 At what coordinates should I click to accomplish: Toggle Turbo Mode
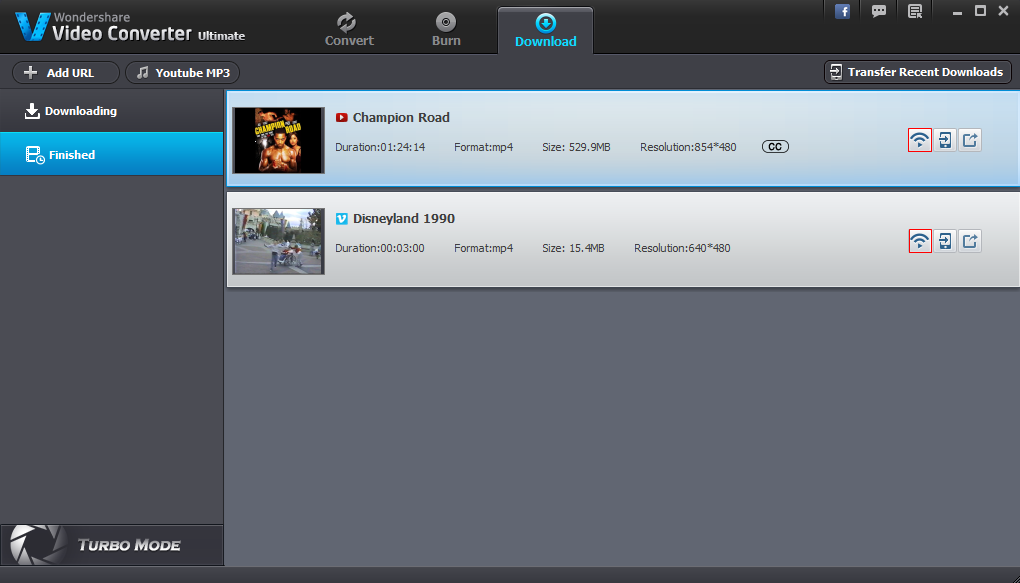112,545
